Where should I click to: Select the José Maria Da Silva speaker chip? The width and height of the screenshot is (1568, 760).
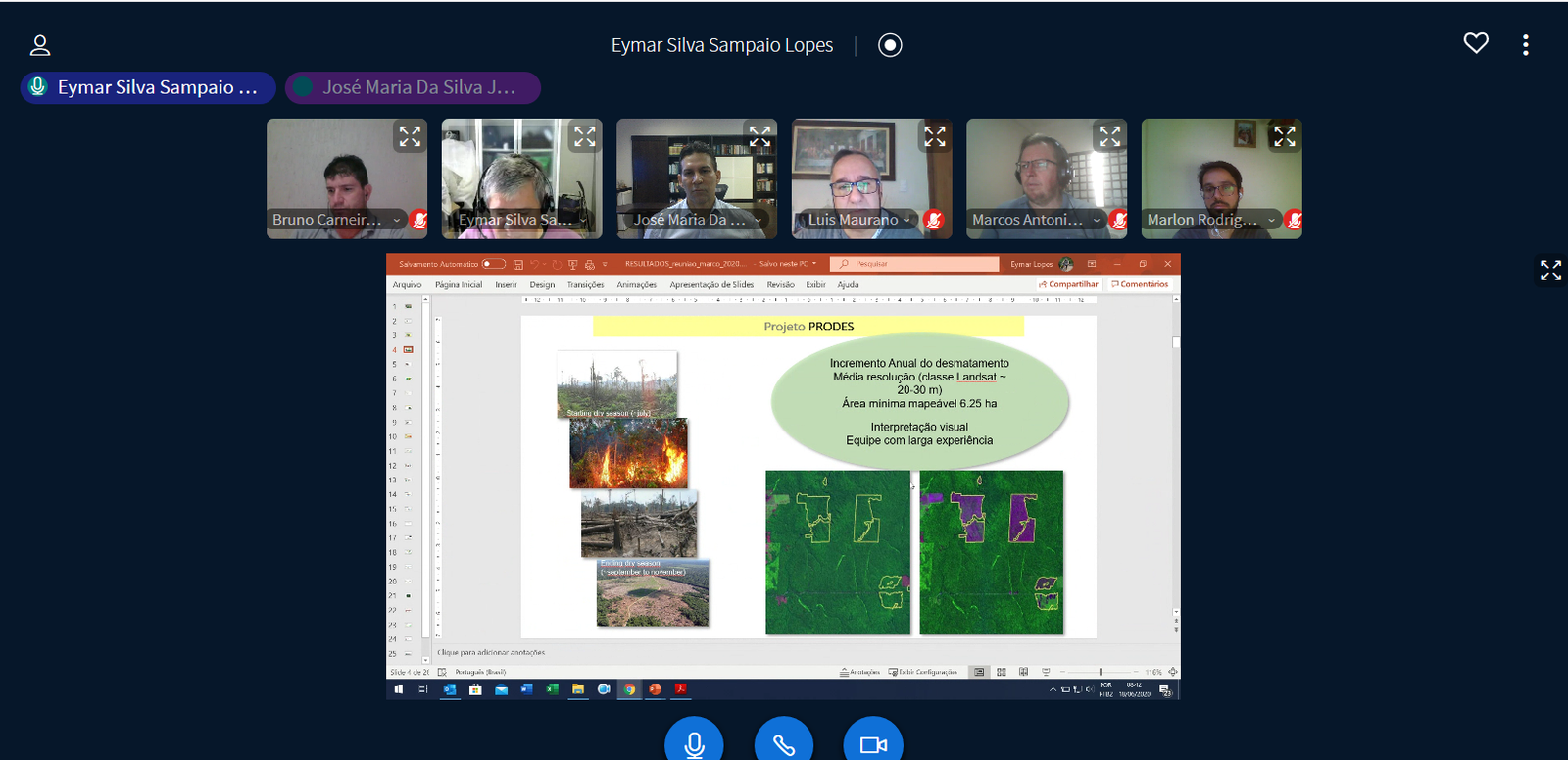(x=413, y=87)
